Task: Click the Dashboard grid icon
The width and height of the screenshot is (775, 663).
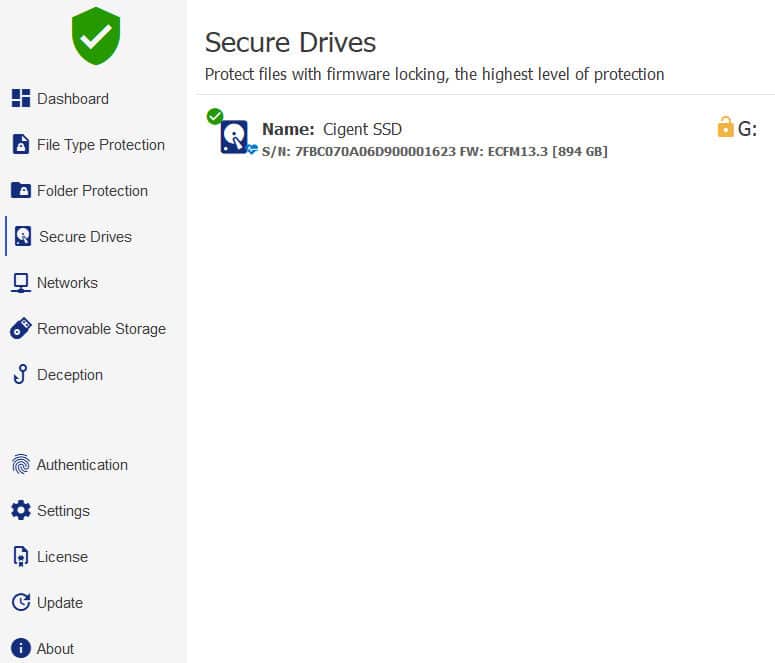Action: point(21,98)
